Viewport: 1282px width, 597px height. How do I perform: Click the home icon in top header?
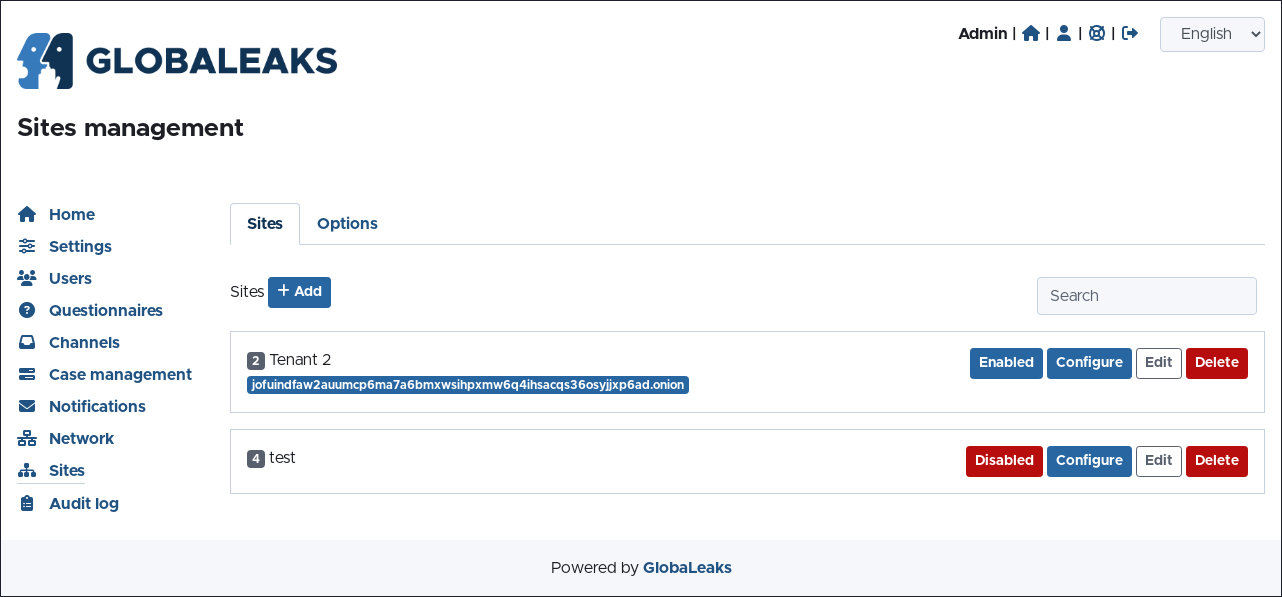tap(1031, 33)
